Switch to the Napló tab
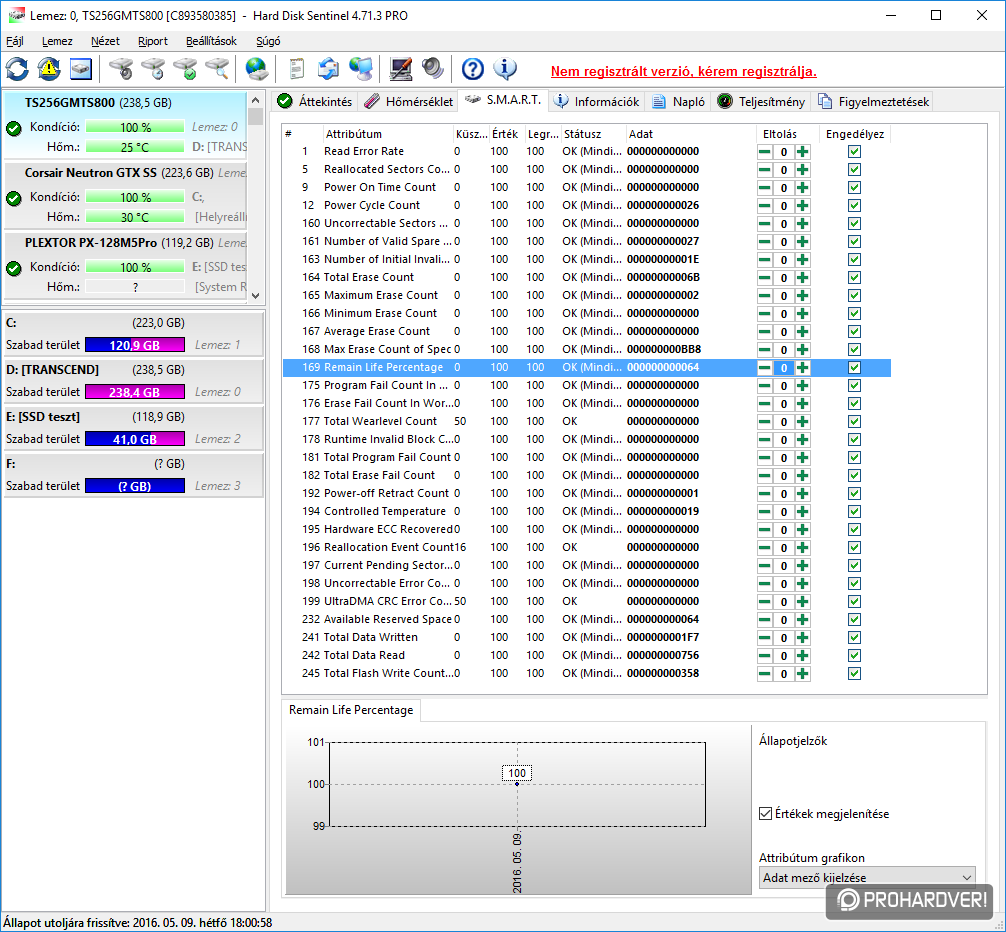This screenshot has width=1006, height=932. coord(678,101)
